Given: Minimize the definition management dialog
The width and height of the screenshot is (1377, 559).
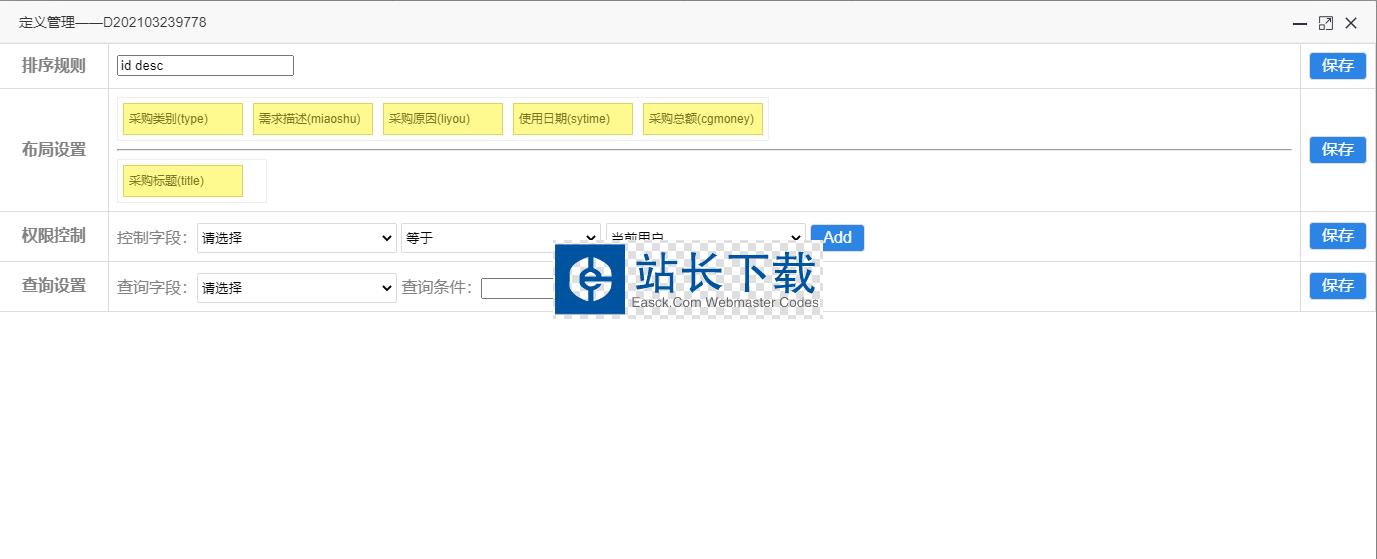Looking at the screenshot, I should coord(1300,23).
